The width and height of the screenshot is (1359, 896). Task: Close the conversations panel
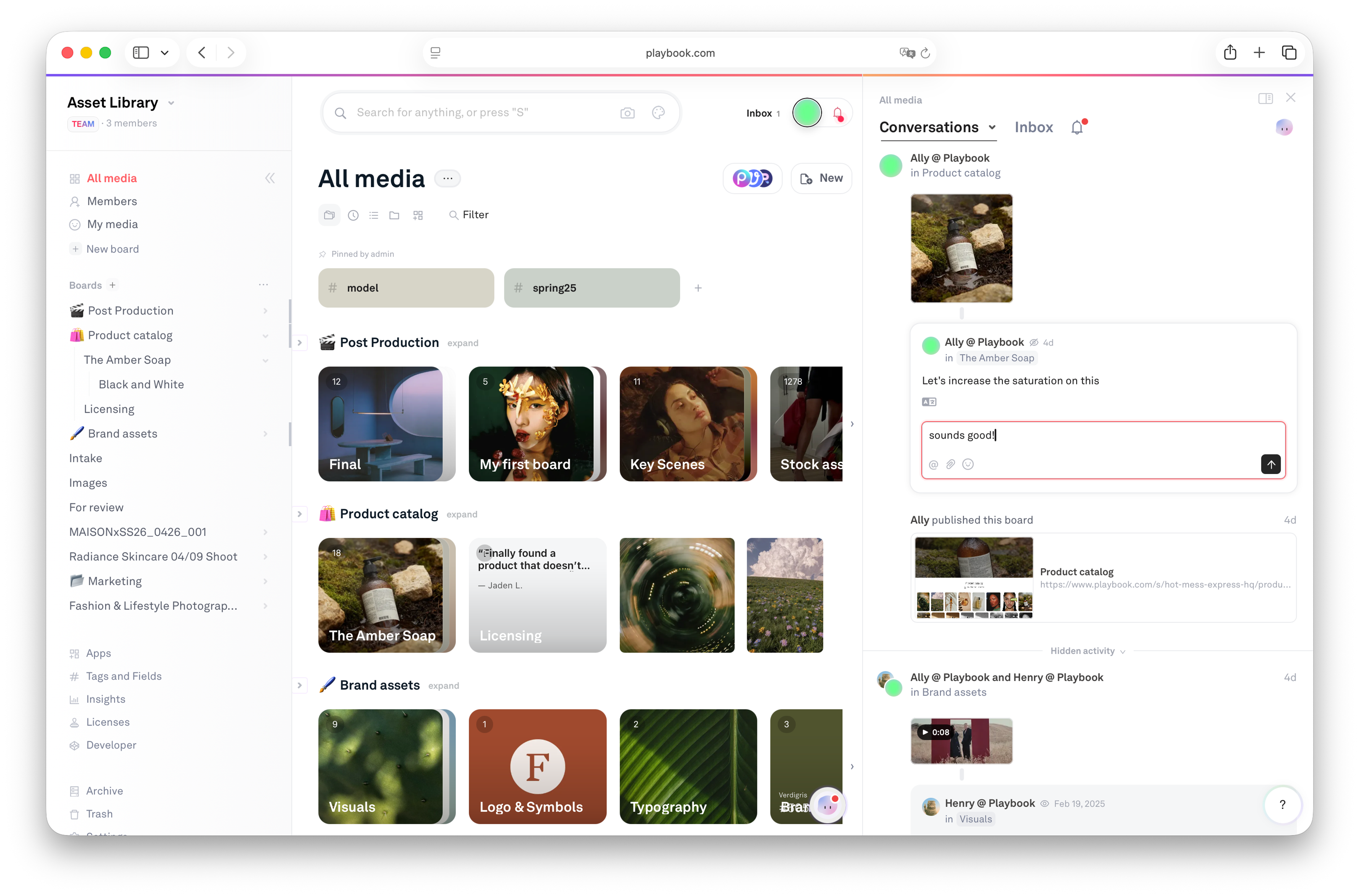pos(1290,98)
